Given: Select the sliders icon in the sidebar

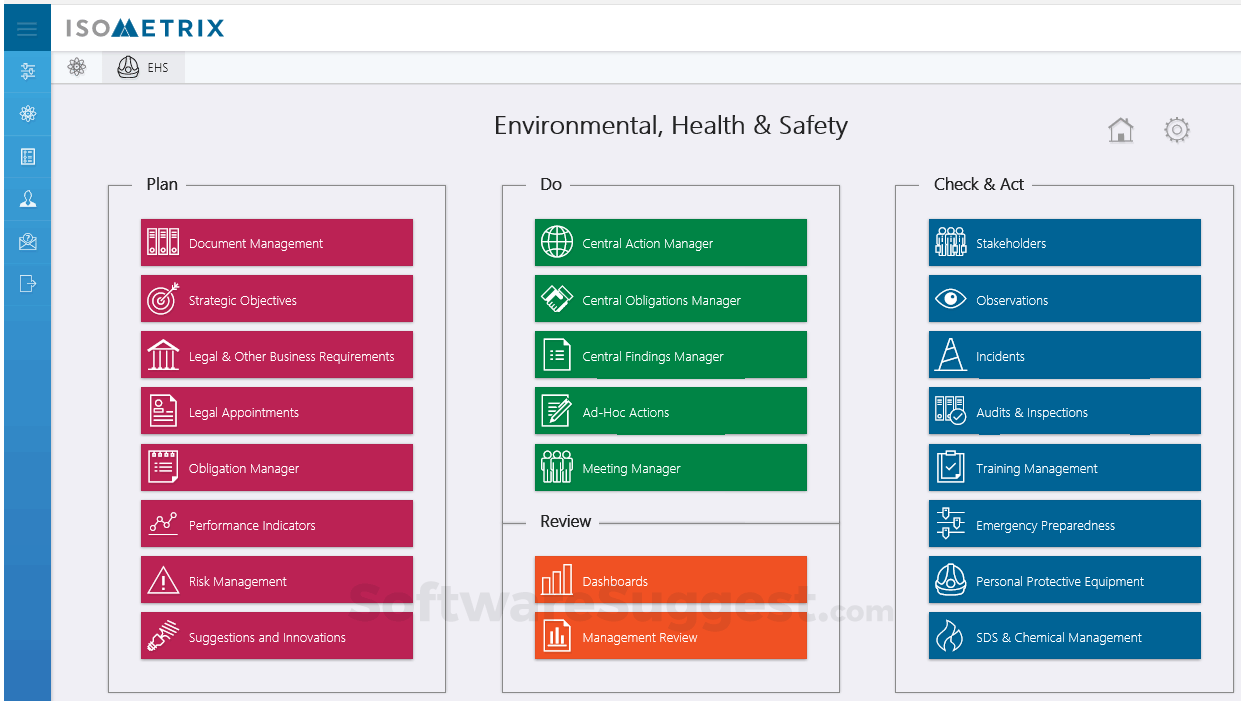Looking at the screenshot, I should 26,70.
